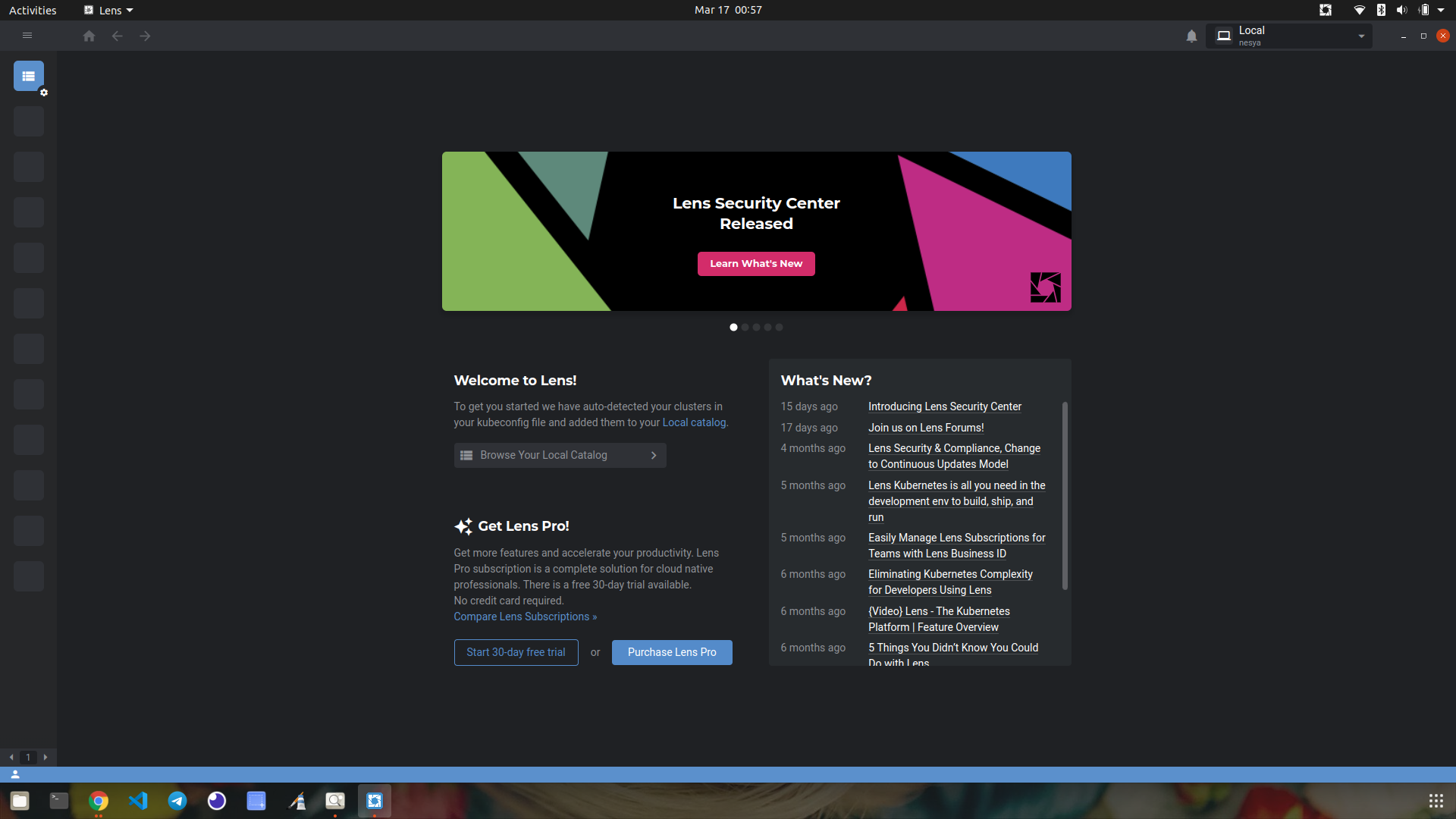Open the Activities overview

(x=33, y=10)
